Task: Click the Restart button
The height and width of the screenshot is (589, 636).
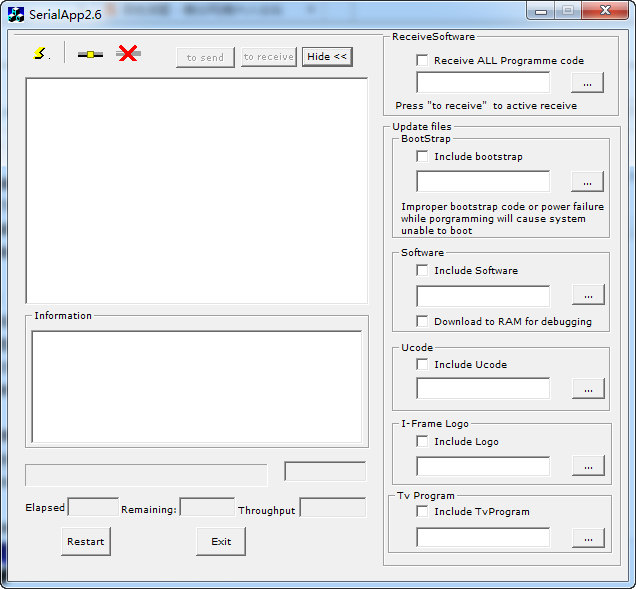Action: click(x=86, y=542)
